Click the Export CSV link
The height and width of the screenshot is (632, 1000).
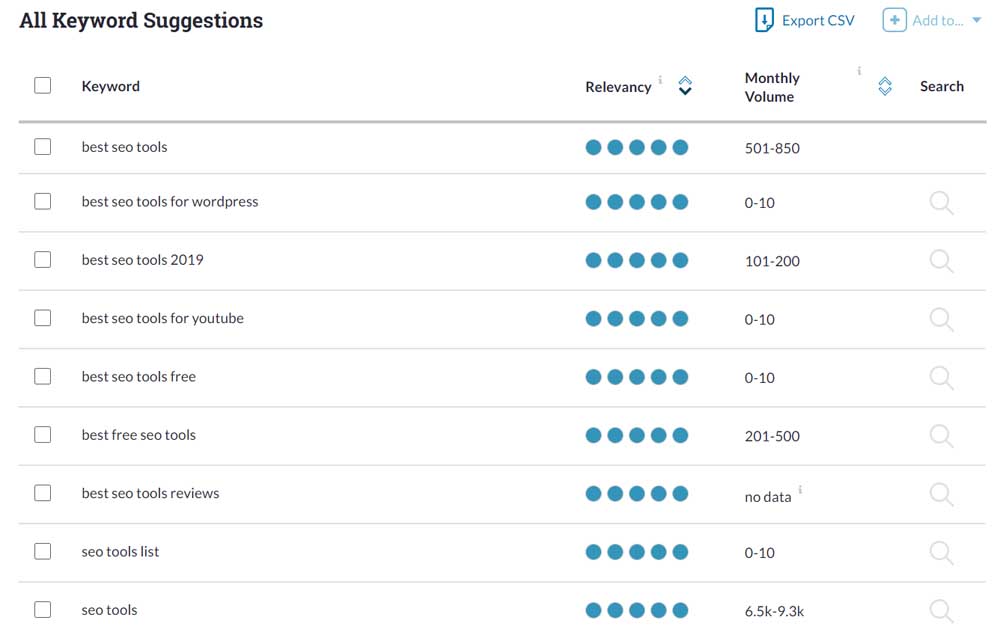(818, 20)
